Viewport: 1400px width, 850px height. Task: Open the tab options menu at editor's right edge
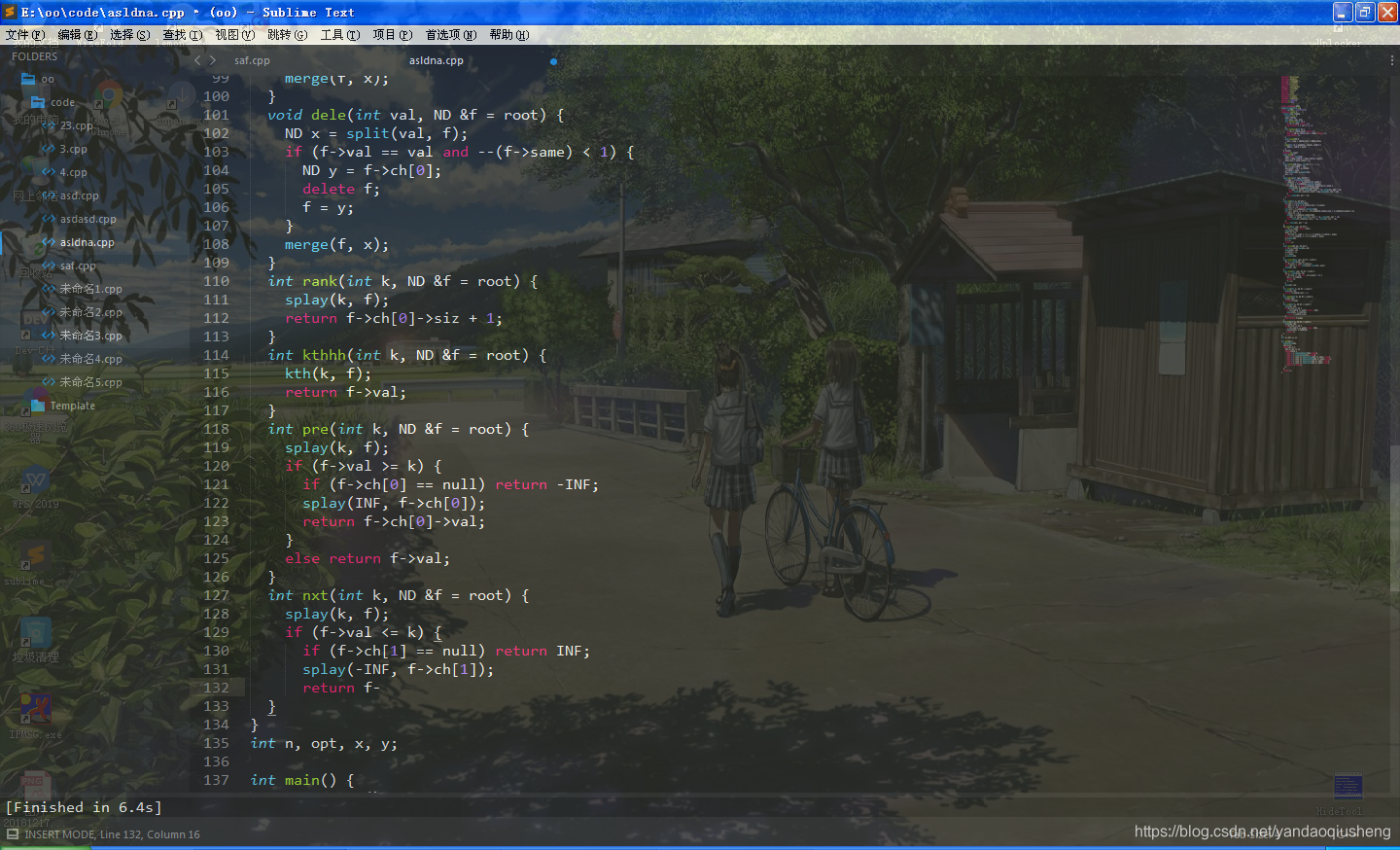(1392, 60)
